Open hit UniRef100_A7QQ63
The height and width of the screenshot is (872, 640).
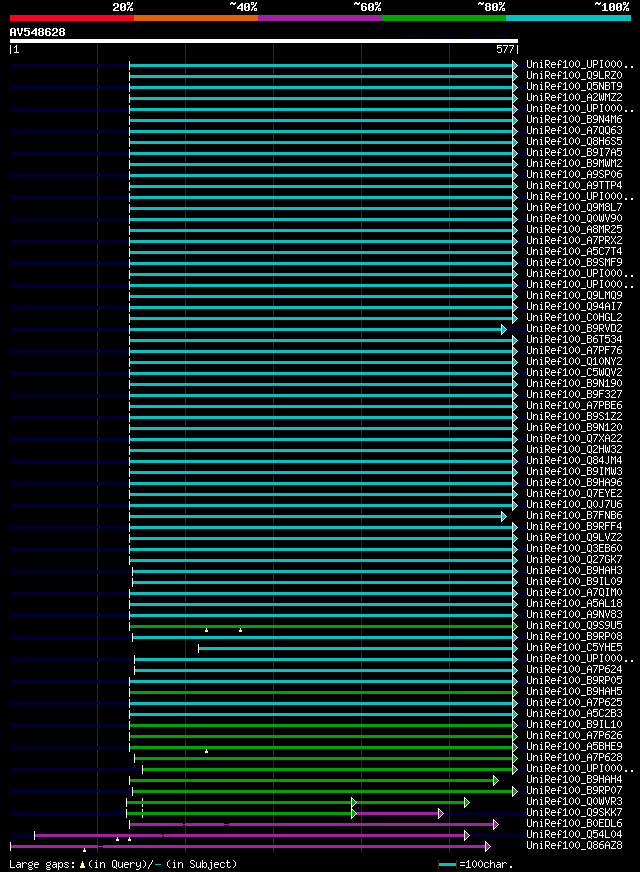pyautogui.click(x=574, y=131)
